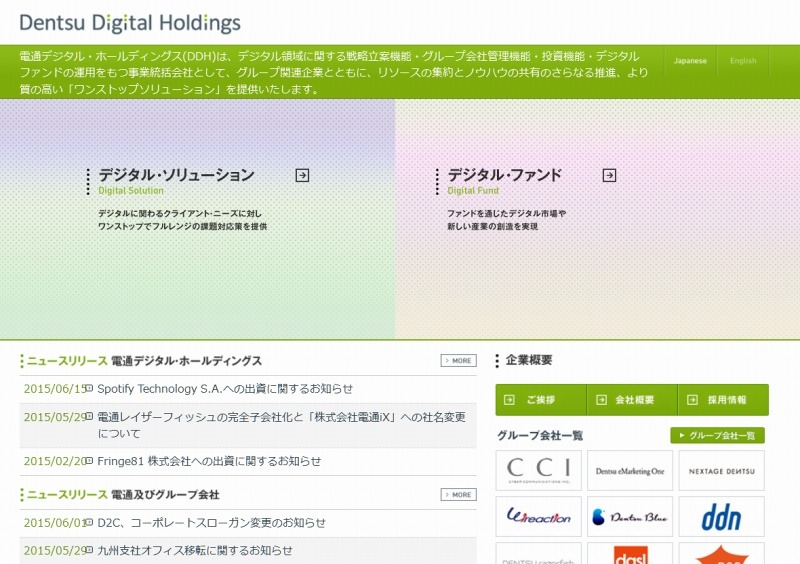The height and width of the screenshot is (564, 800).
Task: Click MORE for 電通及びグループ会社 news
Action: [459, 495]
